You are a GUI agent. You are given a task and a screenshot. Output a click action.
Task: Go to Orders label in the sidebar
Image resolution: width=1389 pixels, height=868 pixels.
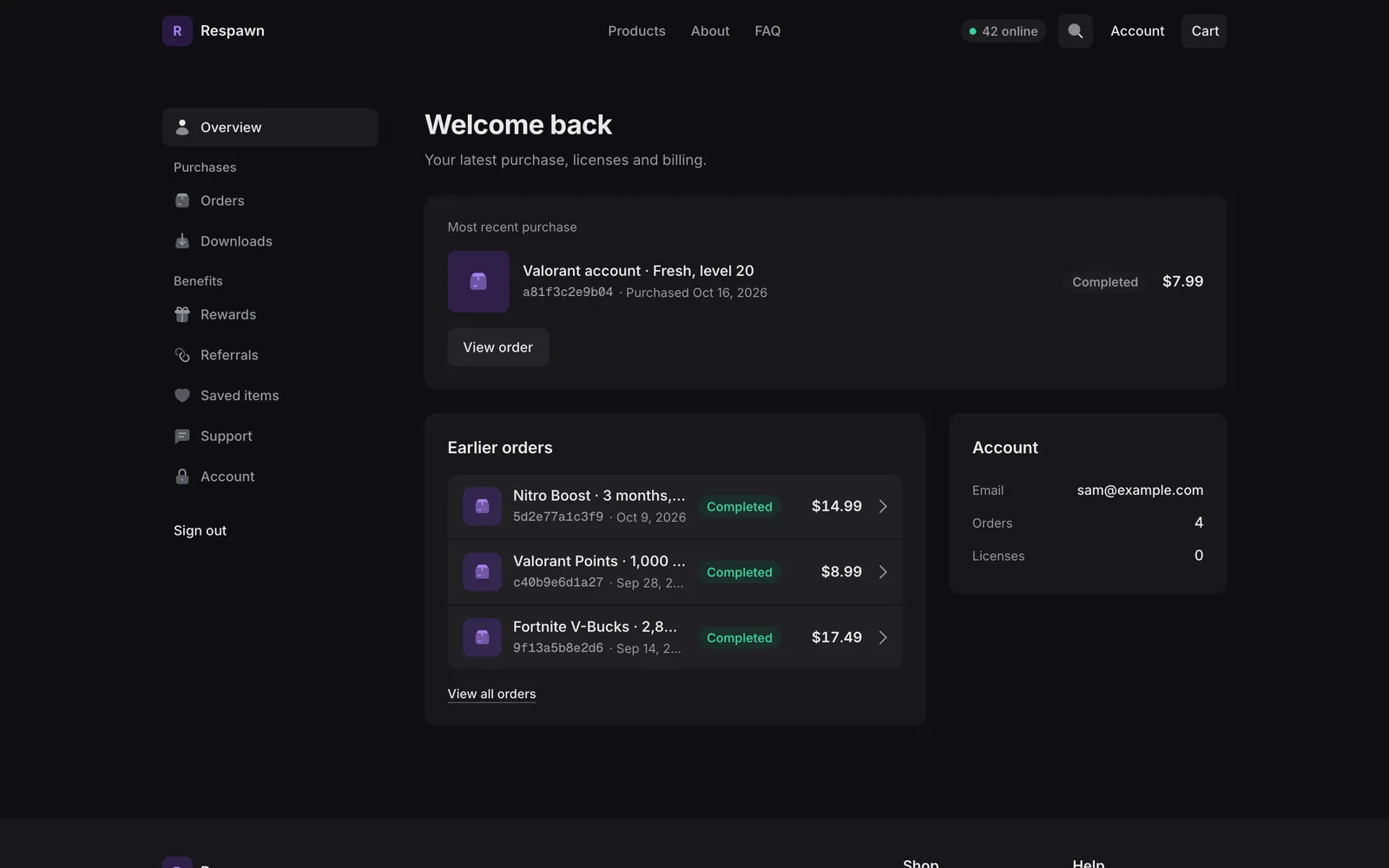tap(222, 201)
